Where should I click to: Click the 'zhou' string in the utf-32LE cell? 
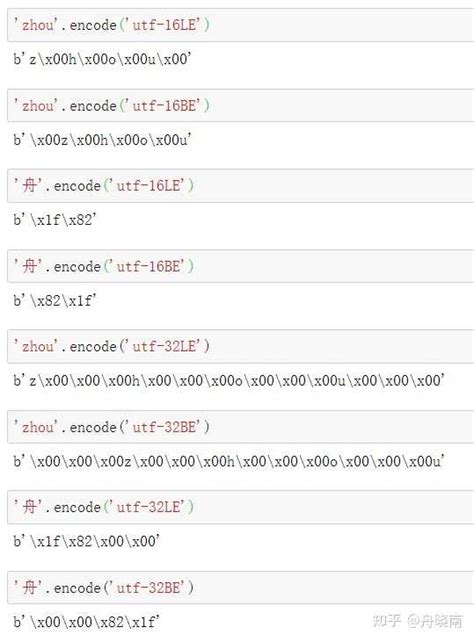coord(35,346)
